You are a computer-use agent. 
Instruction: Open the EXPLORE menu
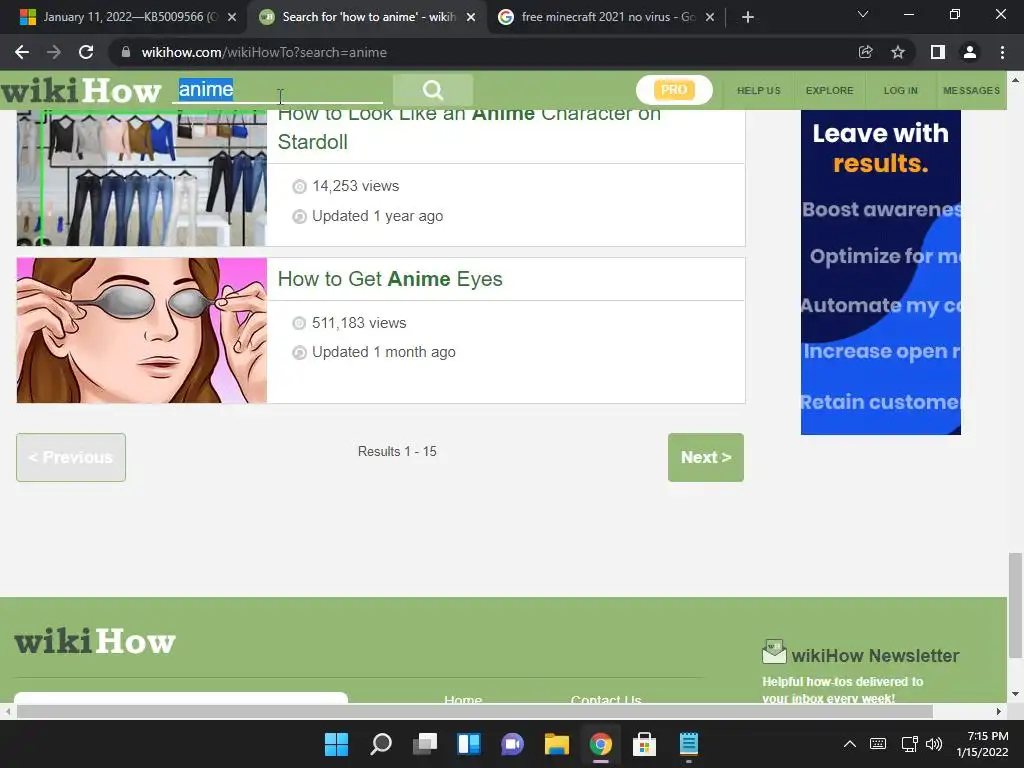pyautogui.click(x=829, y=90)
